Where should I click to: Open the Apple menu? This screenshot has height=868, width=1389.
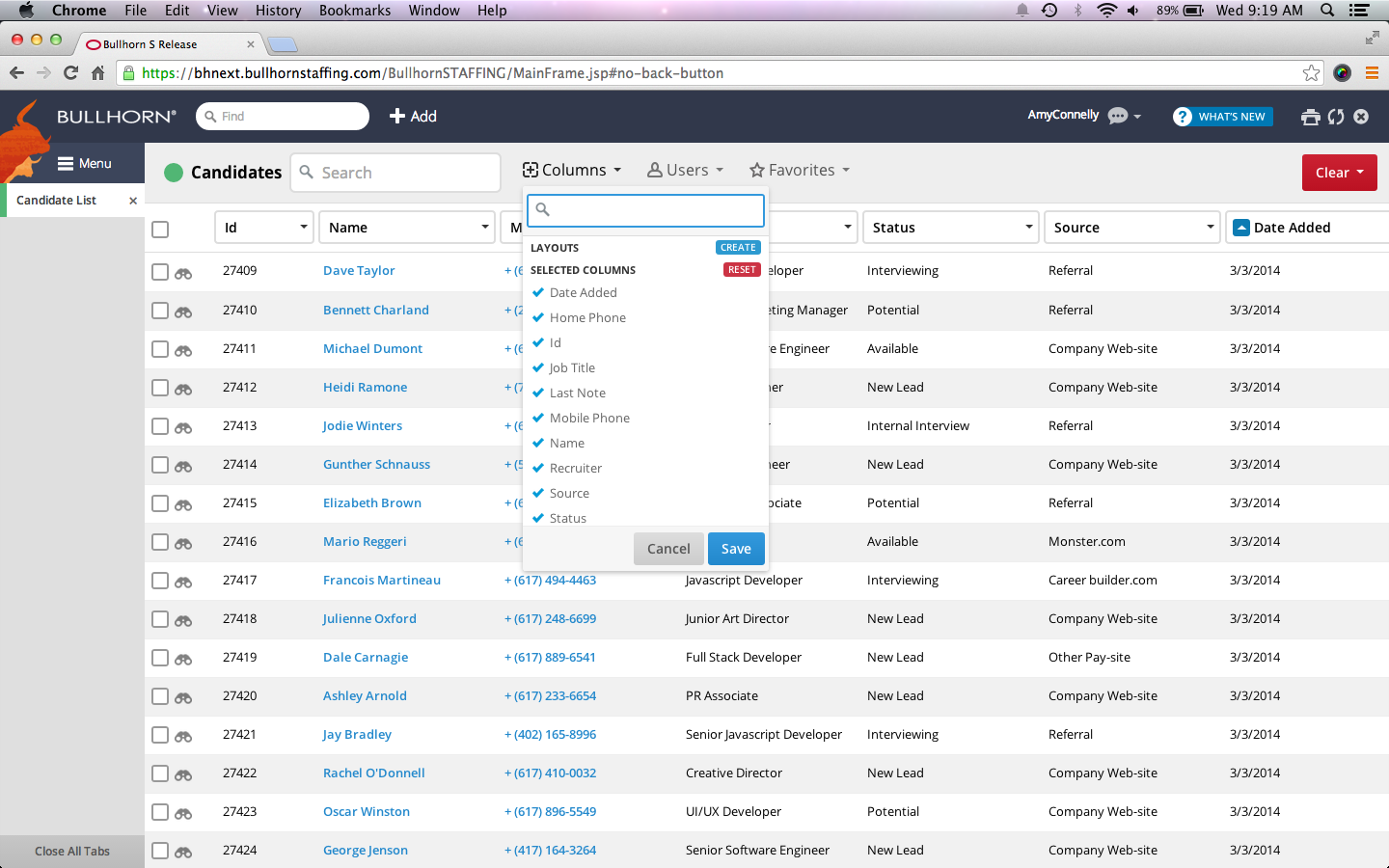[x=26, y=11]
